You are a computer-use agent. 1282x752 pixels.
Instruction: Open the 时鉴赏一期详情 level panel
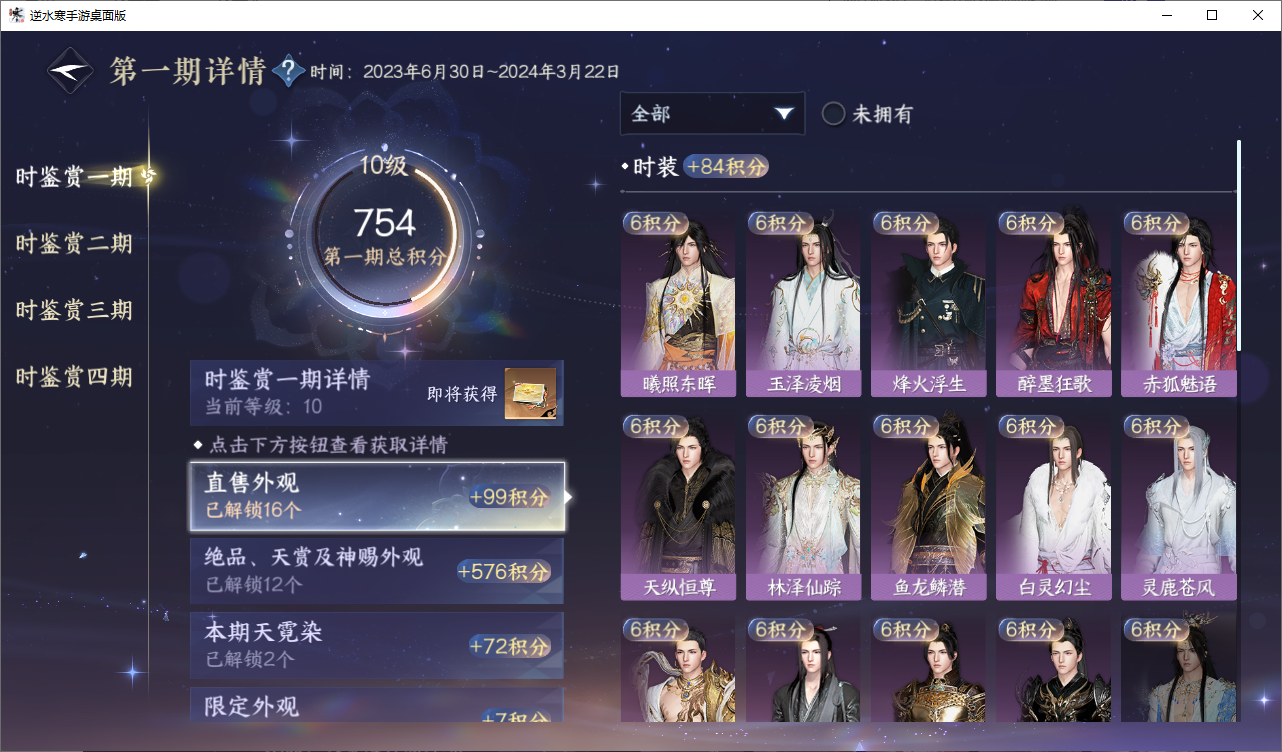377,393
